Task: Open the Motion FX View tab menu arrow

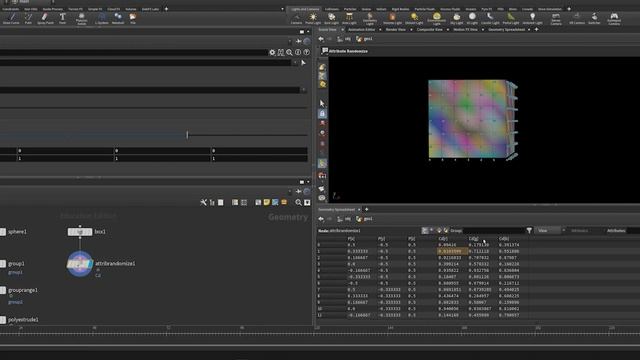Action: click(x=482, y=30)
